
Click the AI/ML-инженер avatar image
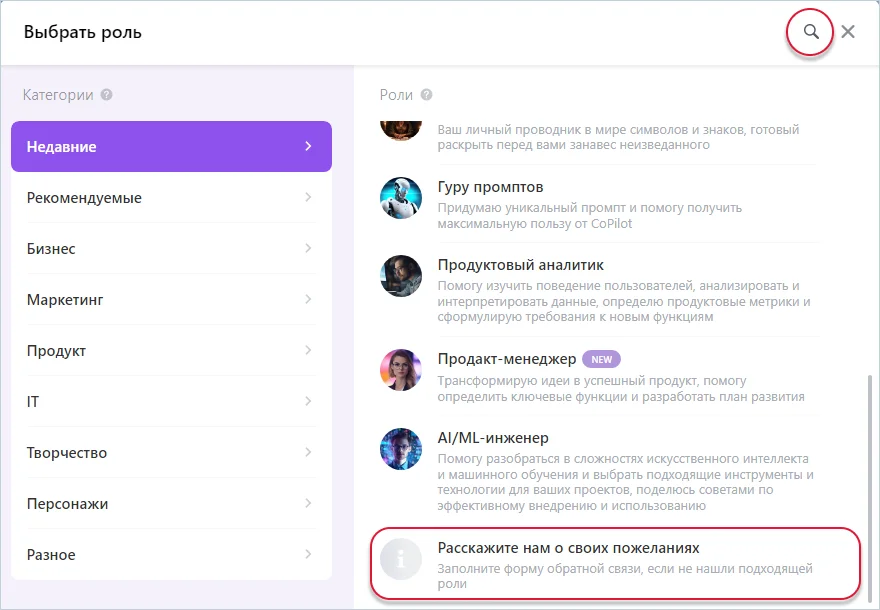pos(401,449)
